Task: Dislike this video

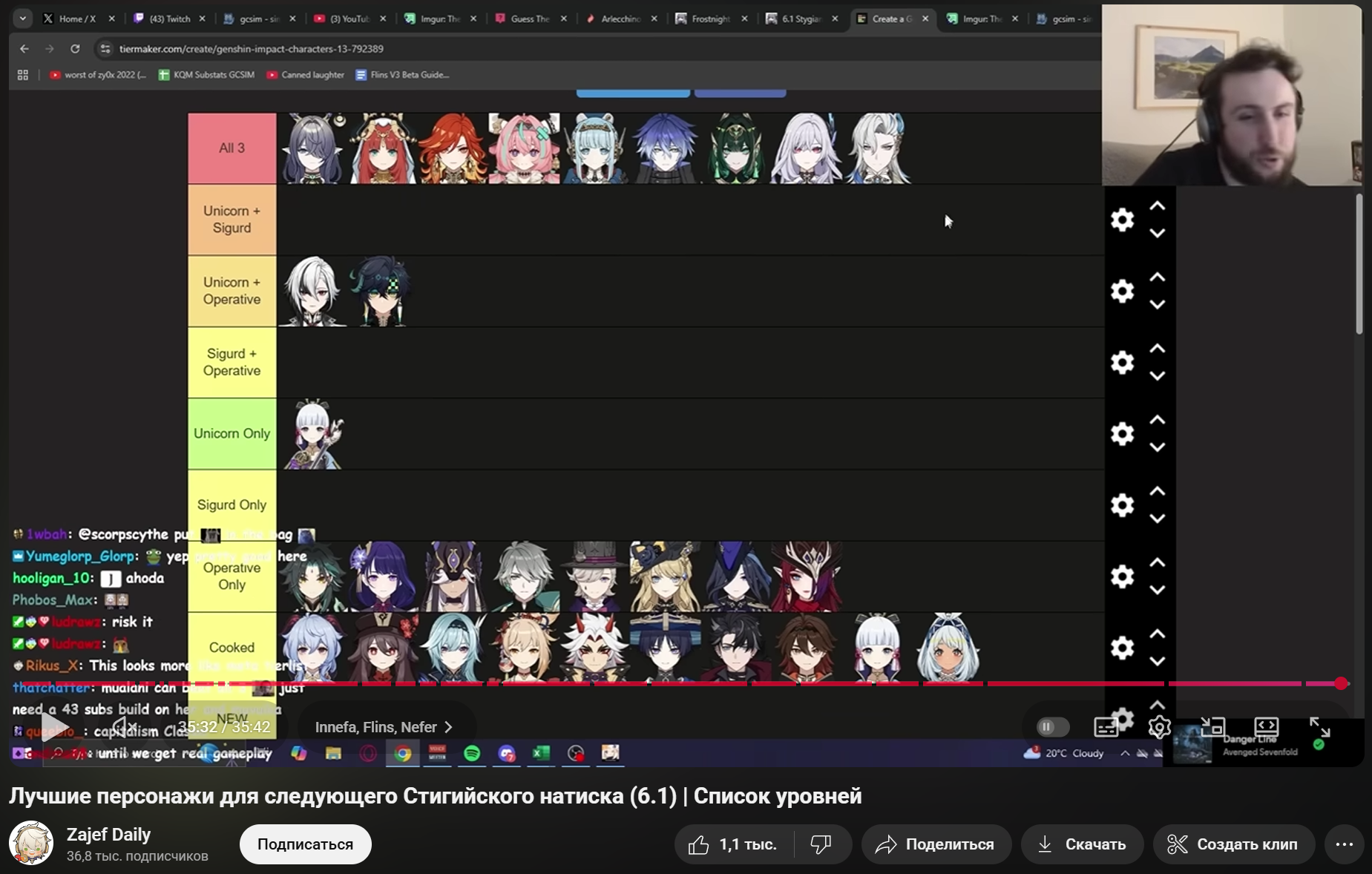Action: click(821, 844)
